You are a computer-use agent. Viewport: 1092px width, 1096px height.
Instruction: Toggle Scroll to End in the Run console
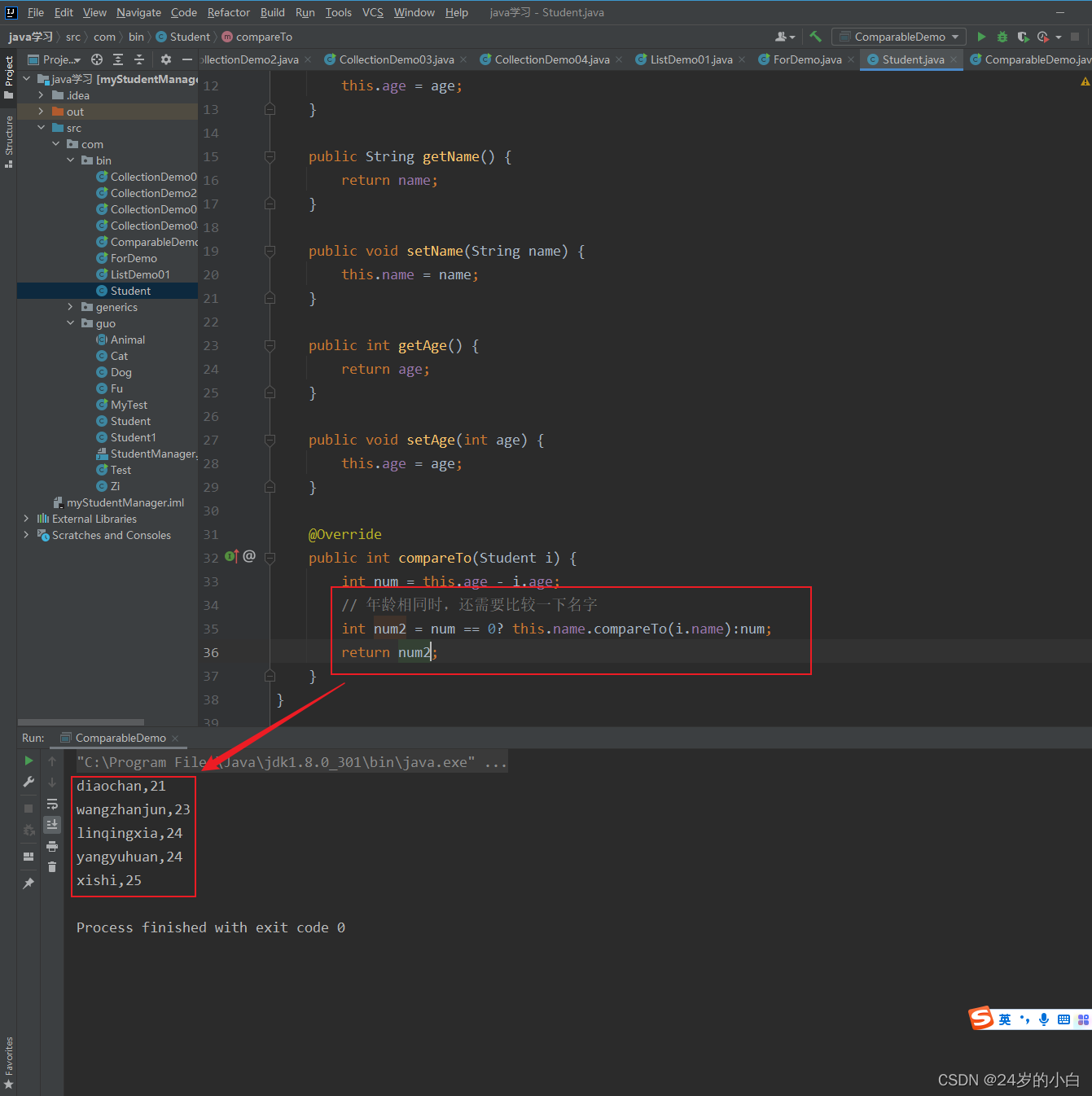coord(52,825)
